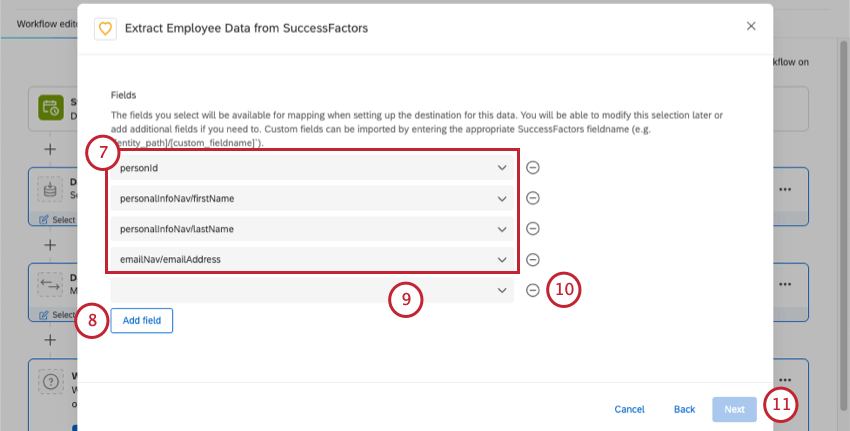Remove the emailNav/emailAddress field row

[x=533, y=259]
